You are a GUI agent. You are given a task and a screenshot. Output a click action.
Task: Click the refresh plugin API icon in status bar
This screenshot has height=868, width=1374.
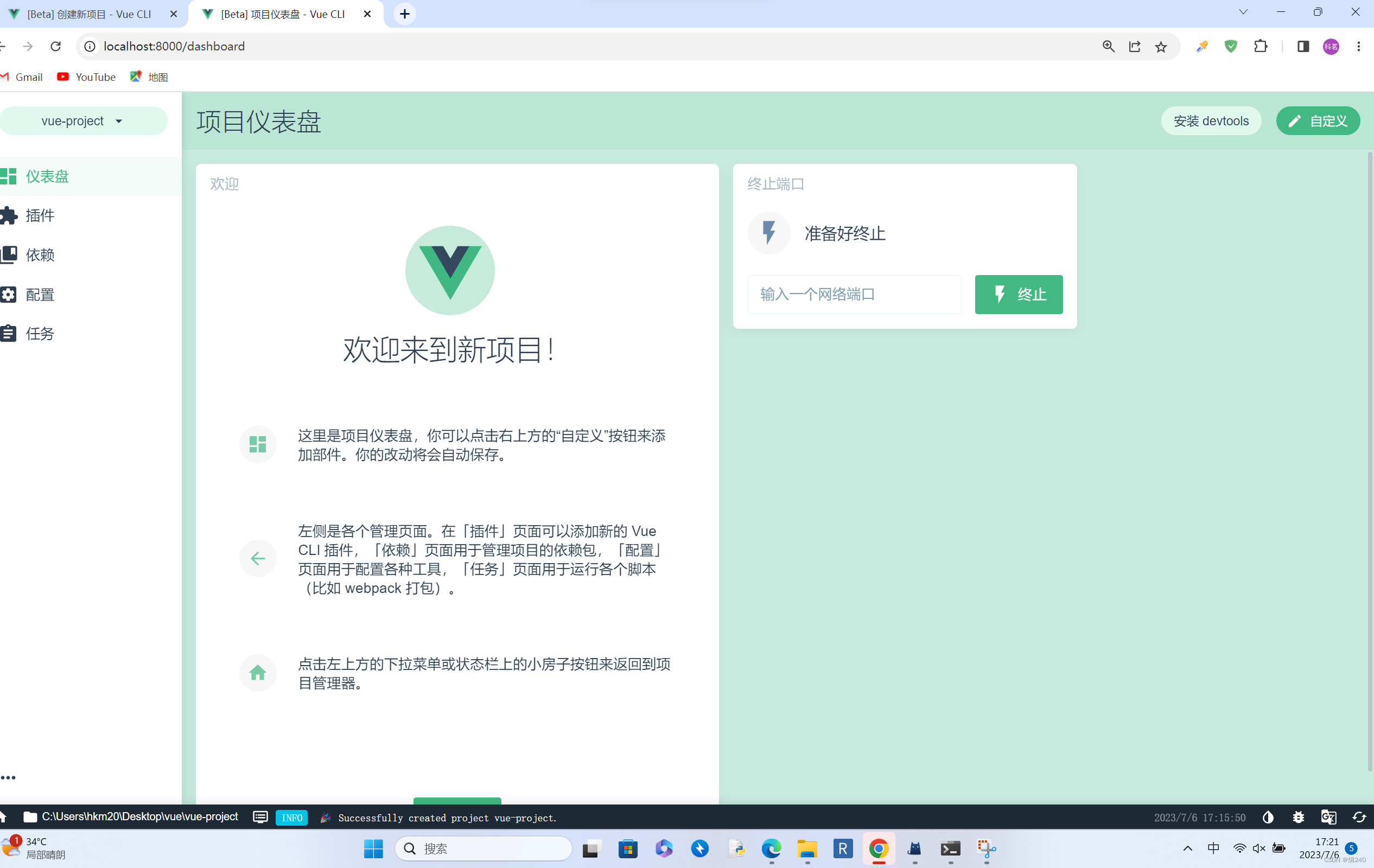click(1359, 817)
